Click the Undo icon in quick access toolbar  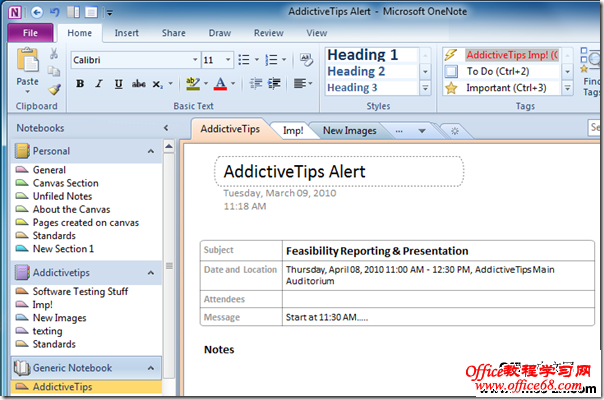point(54,12)
